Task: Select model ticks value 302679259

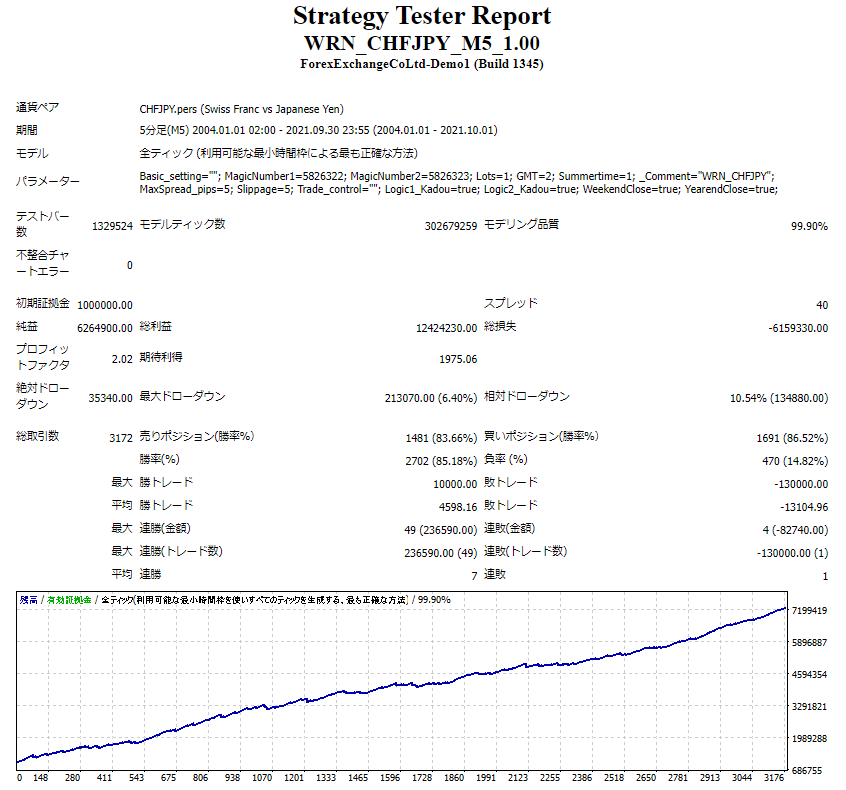Action: coord(451,226)
